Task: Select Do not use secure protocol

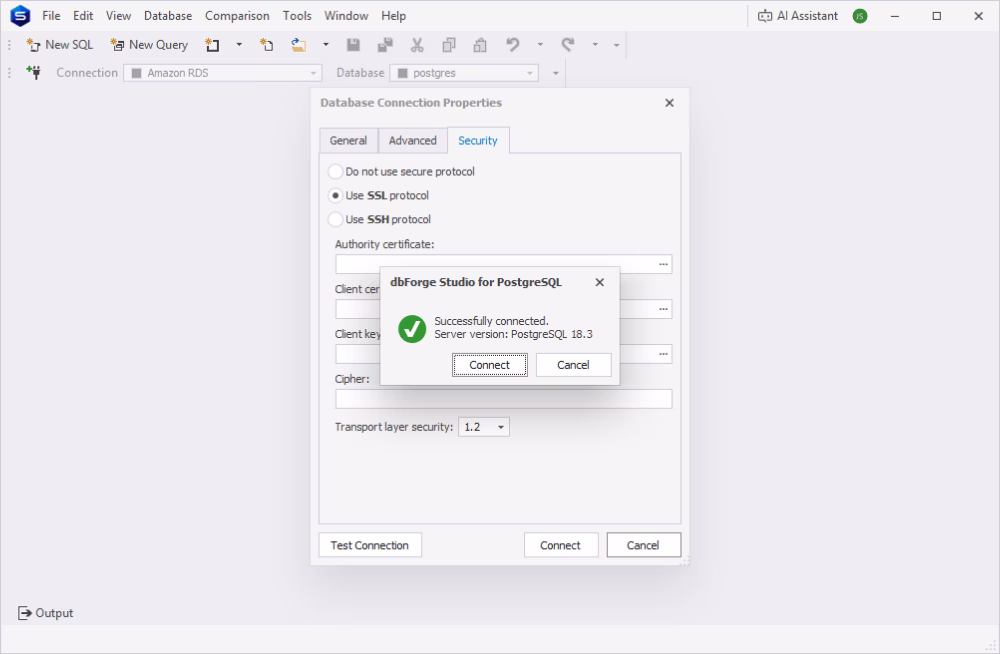Action: point(335,172)
